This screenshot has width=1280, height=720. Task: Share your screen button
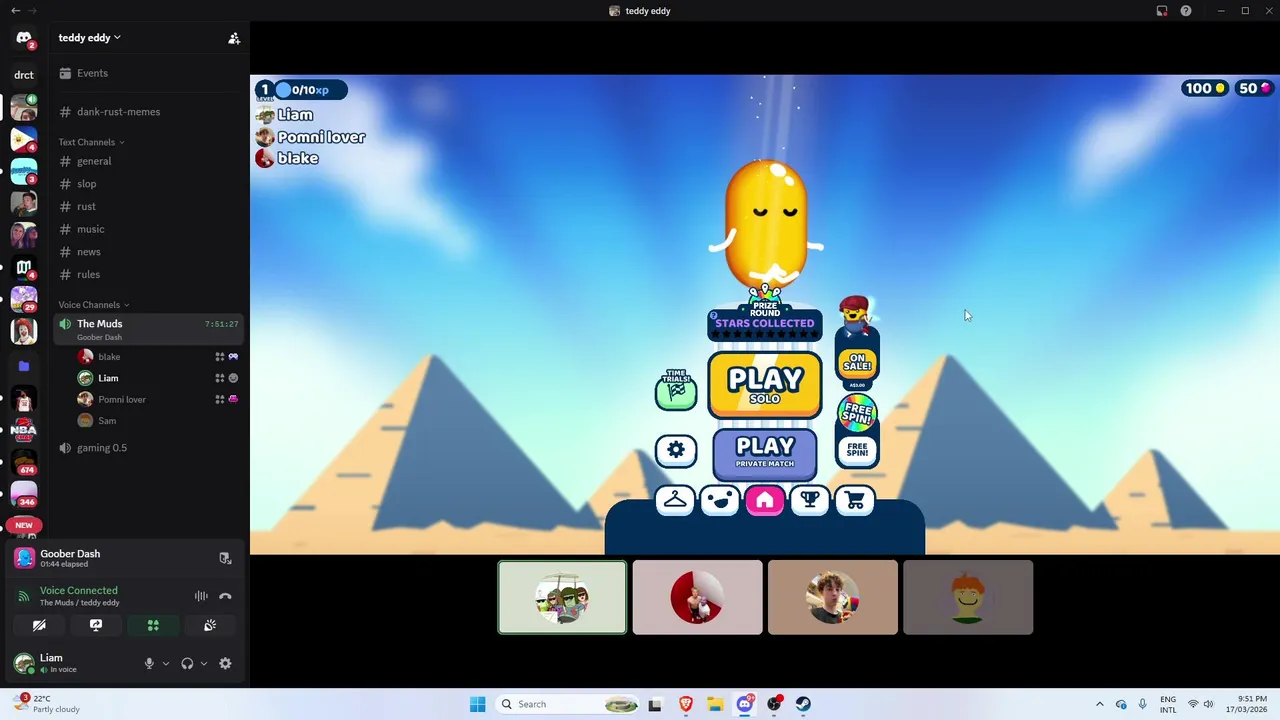[96, 625]
